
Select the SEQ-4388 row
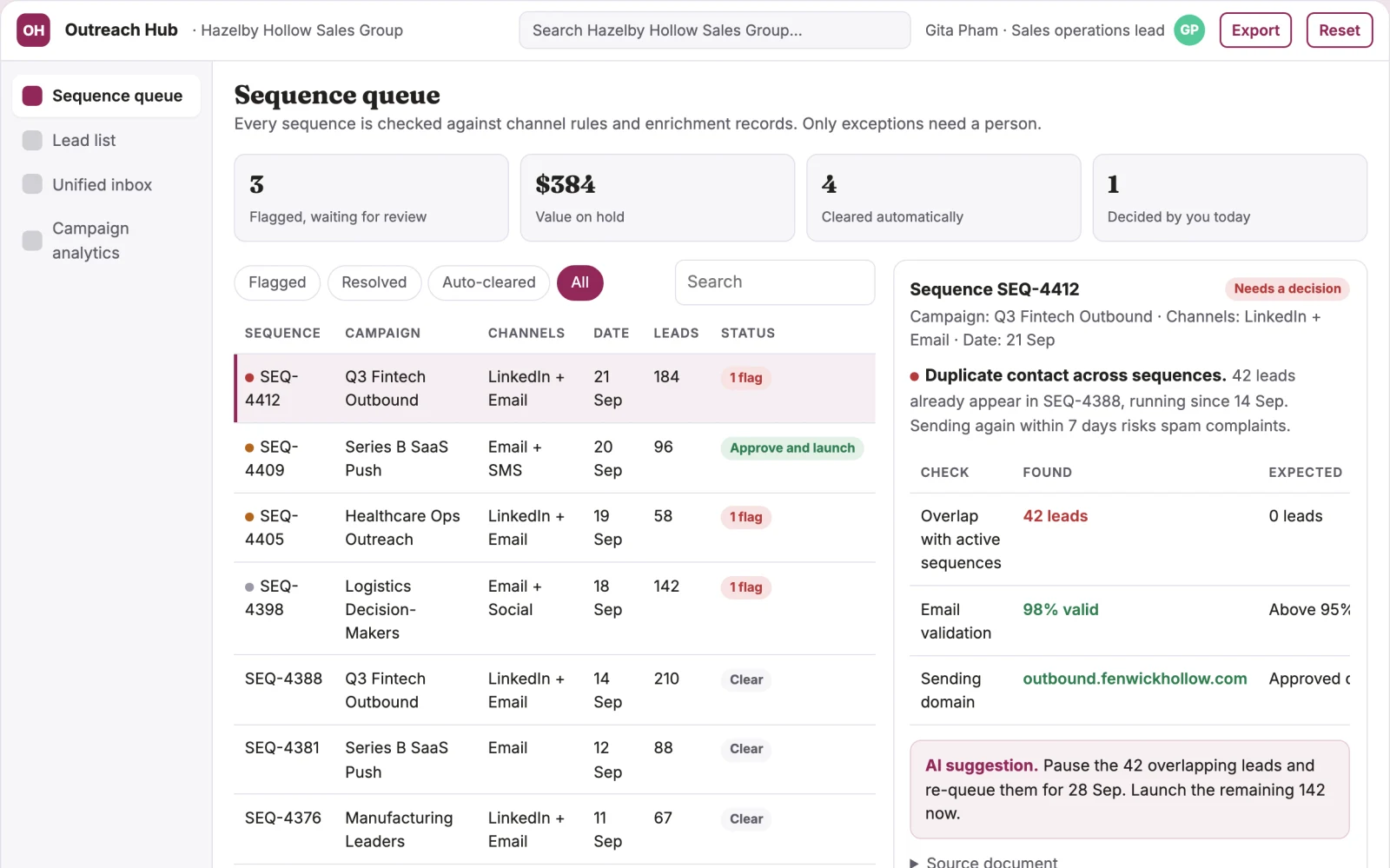point(554,691)
